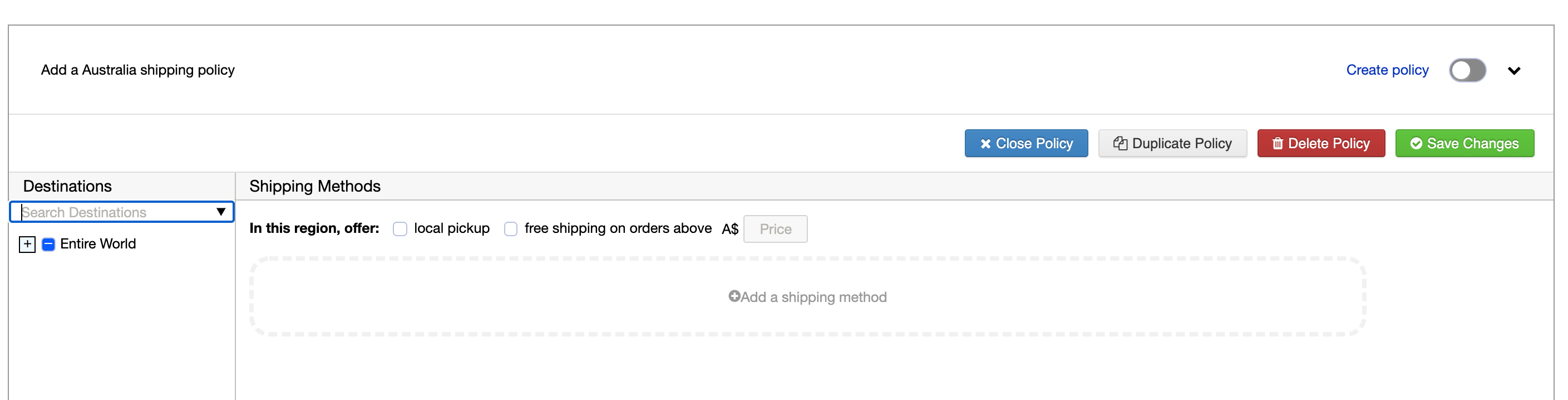
Task: Click the plus icon for adding shipping method
Action: point(734,296)
